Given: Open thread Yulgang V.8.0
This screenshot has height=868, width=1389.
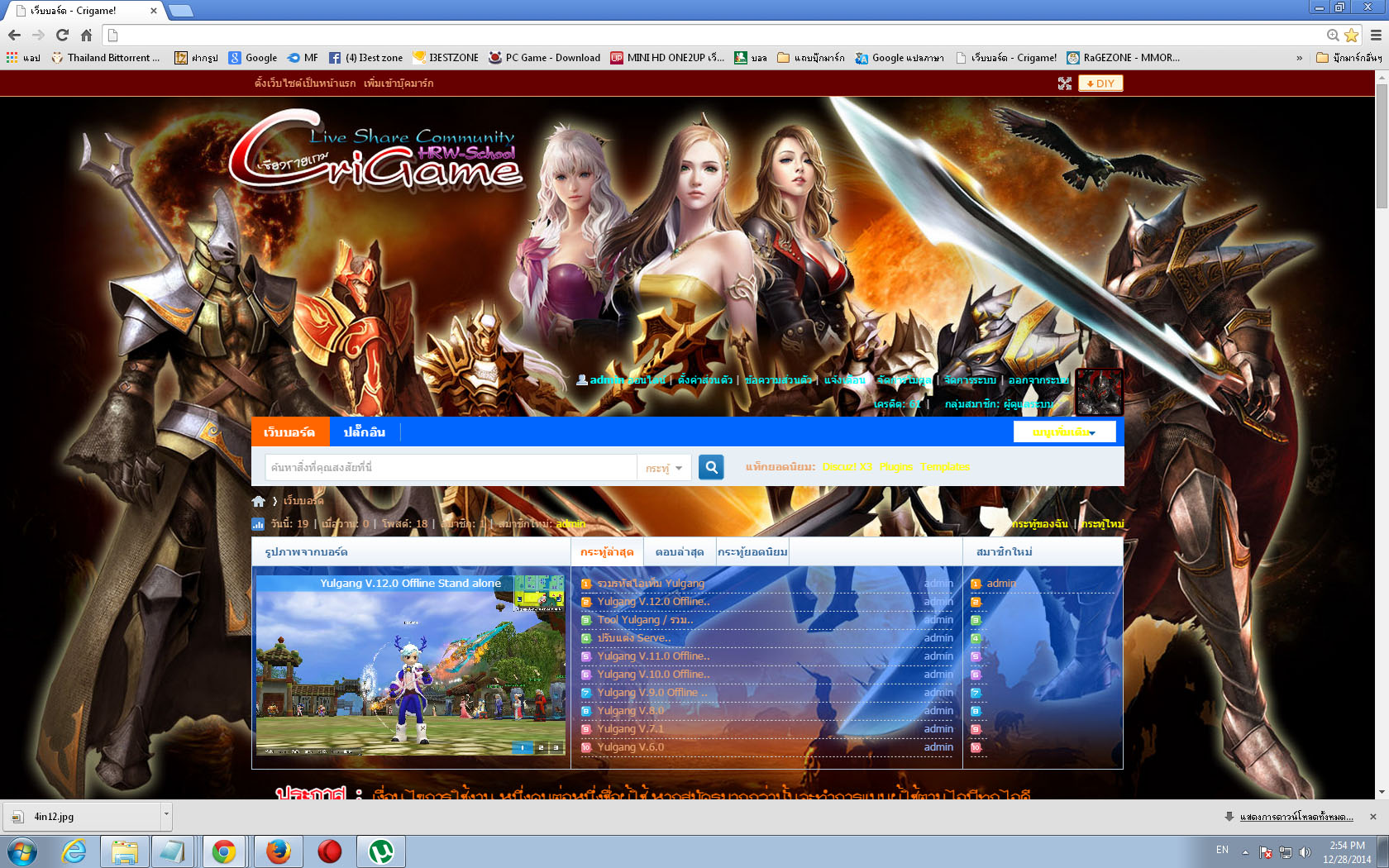Looking at the screenshot, I should (630, 711).
